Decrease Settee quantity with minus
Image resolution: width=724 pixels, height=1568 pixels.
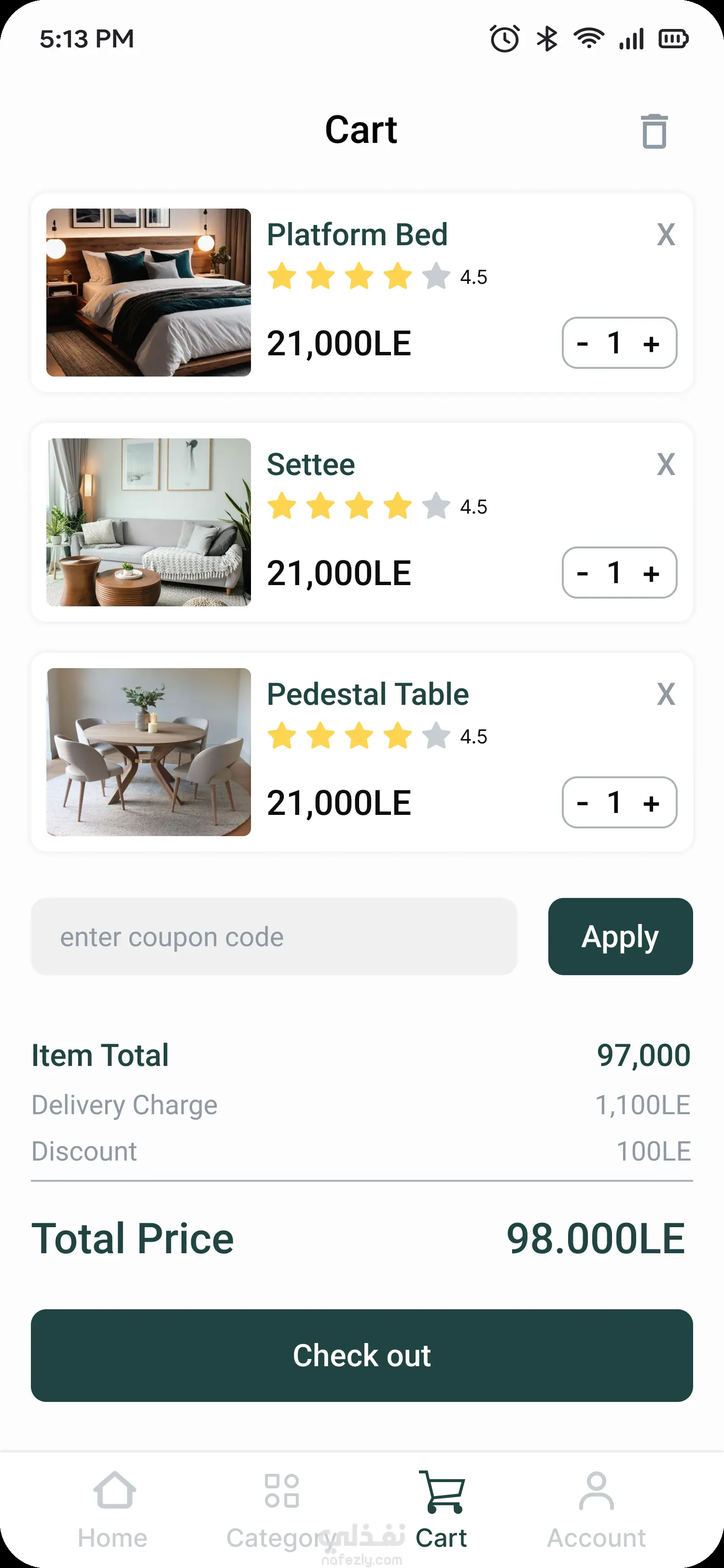click(582, 574)
